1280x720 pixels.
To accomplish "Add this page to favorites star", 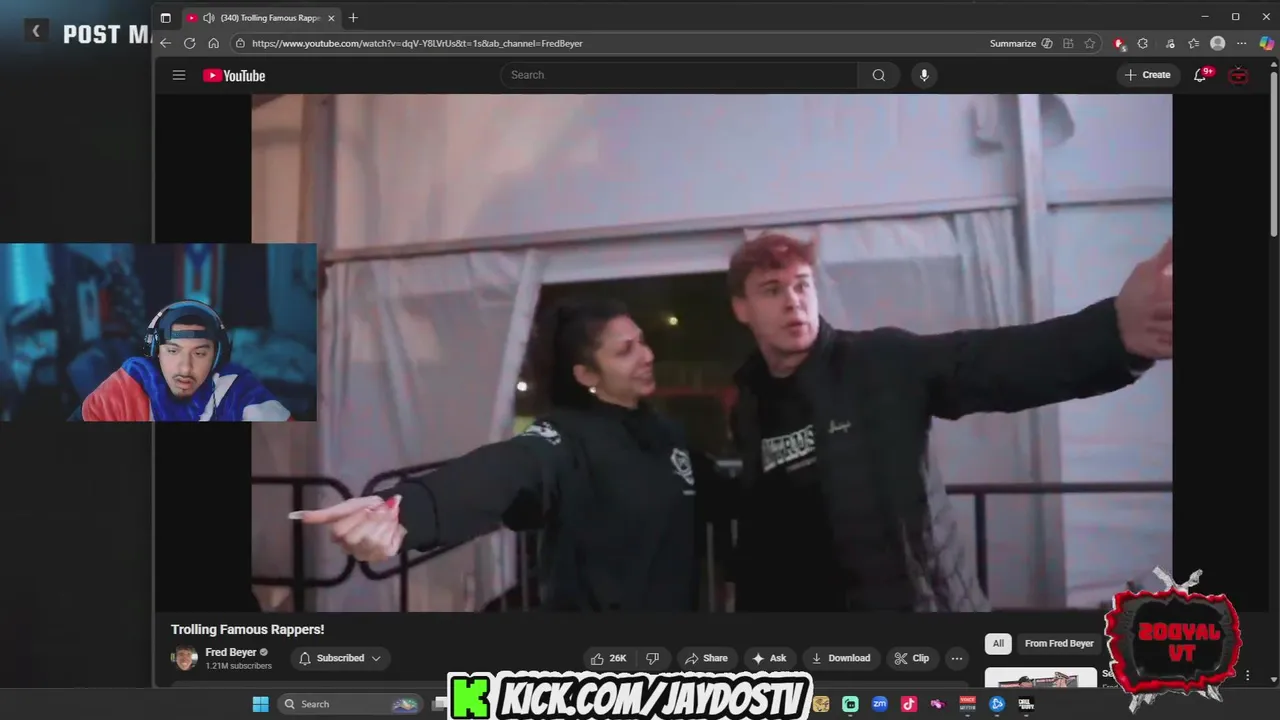I will (x=1090, y=43).
